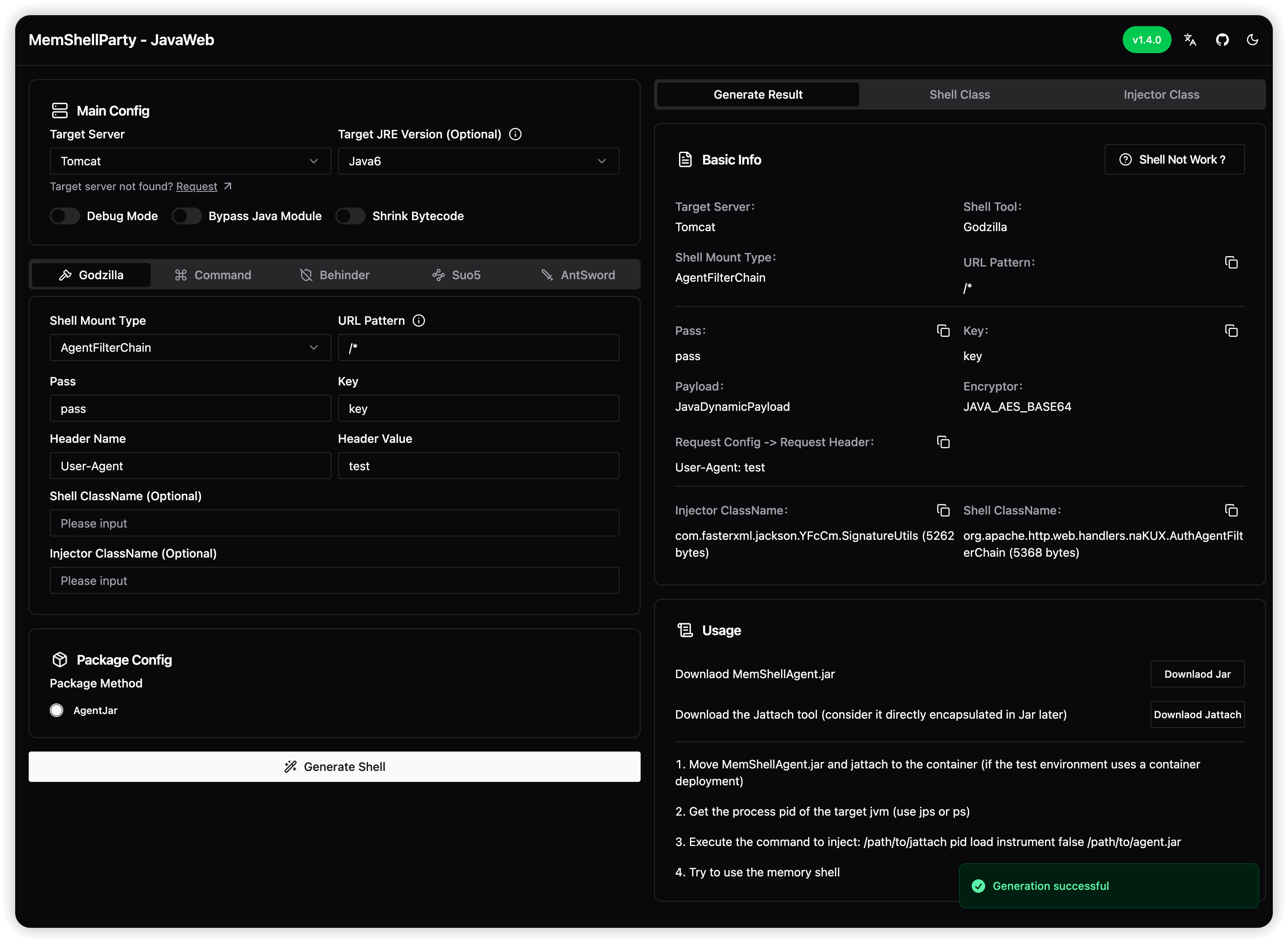
Task: Switch language via the translate icon
Action: click(1189, 40)
